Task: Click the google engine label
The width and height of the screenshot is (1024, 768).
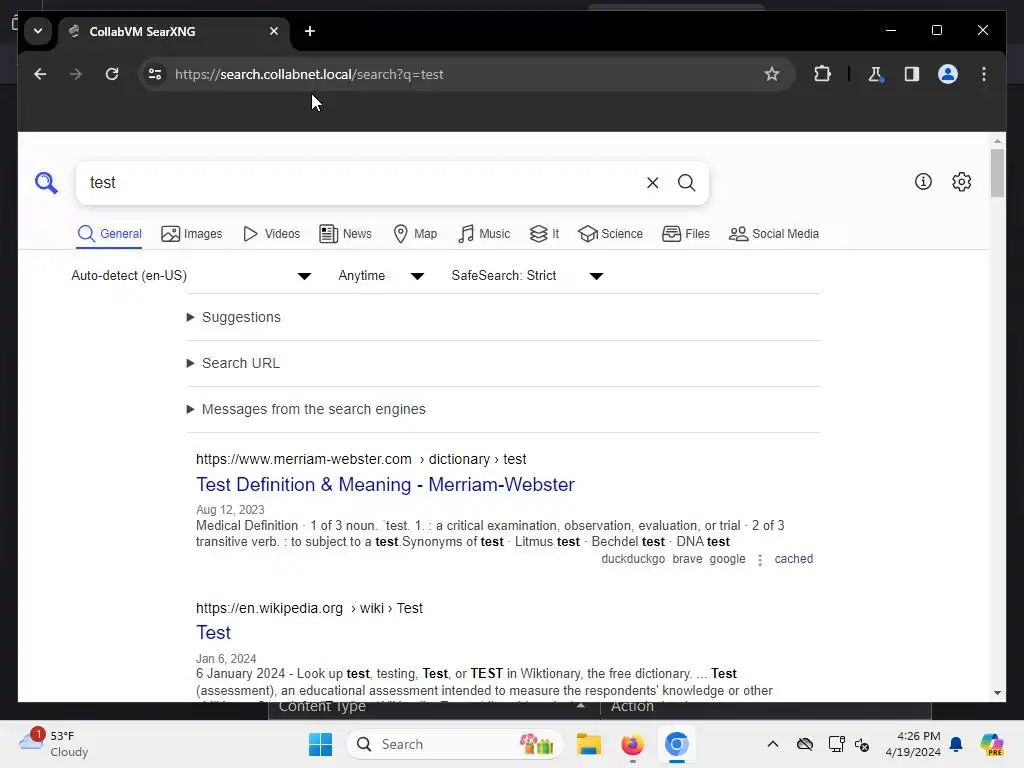Action: 727,559
